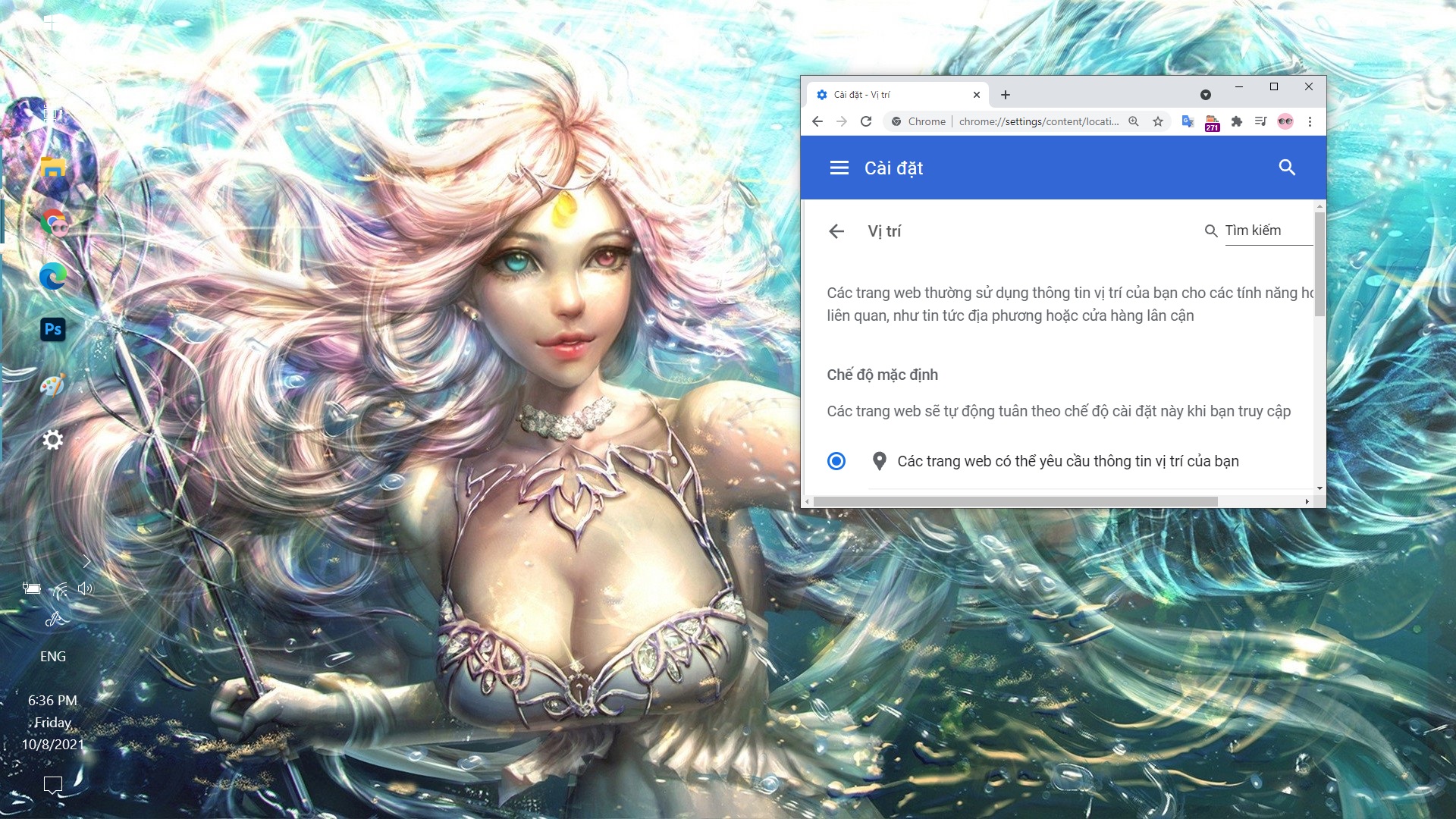The height and width of the screenshot is (819, 1456).
Task: Open Chrome's three-dot menu
Action: tap(1310, 121)
